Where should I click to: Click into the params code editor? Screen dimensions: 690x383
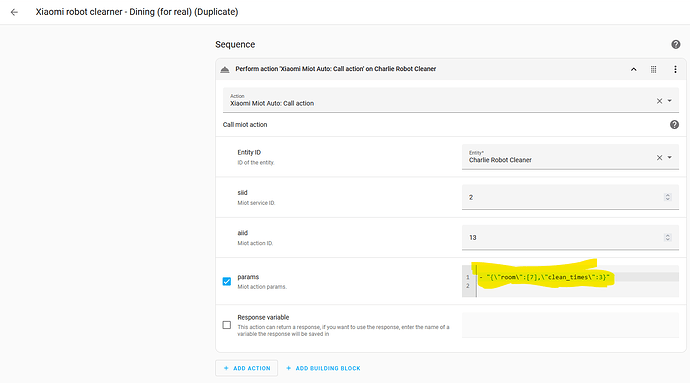pos(570,281)
